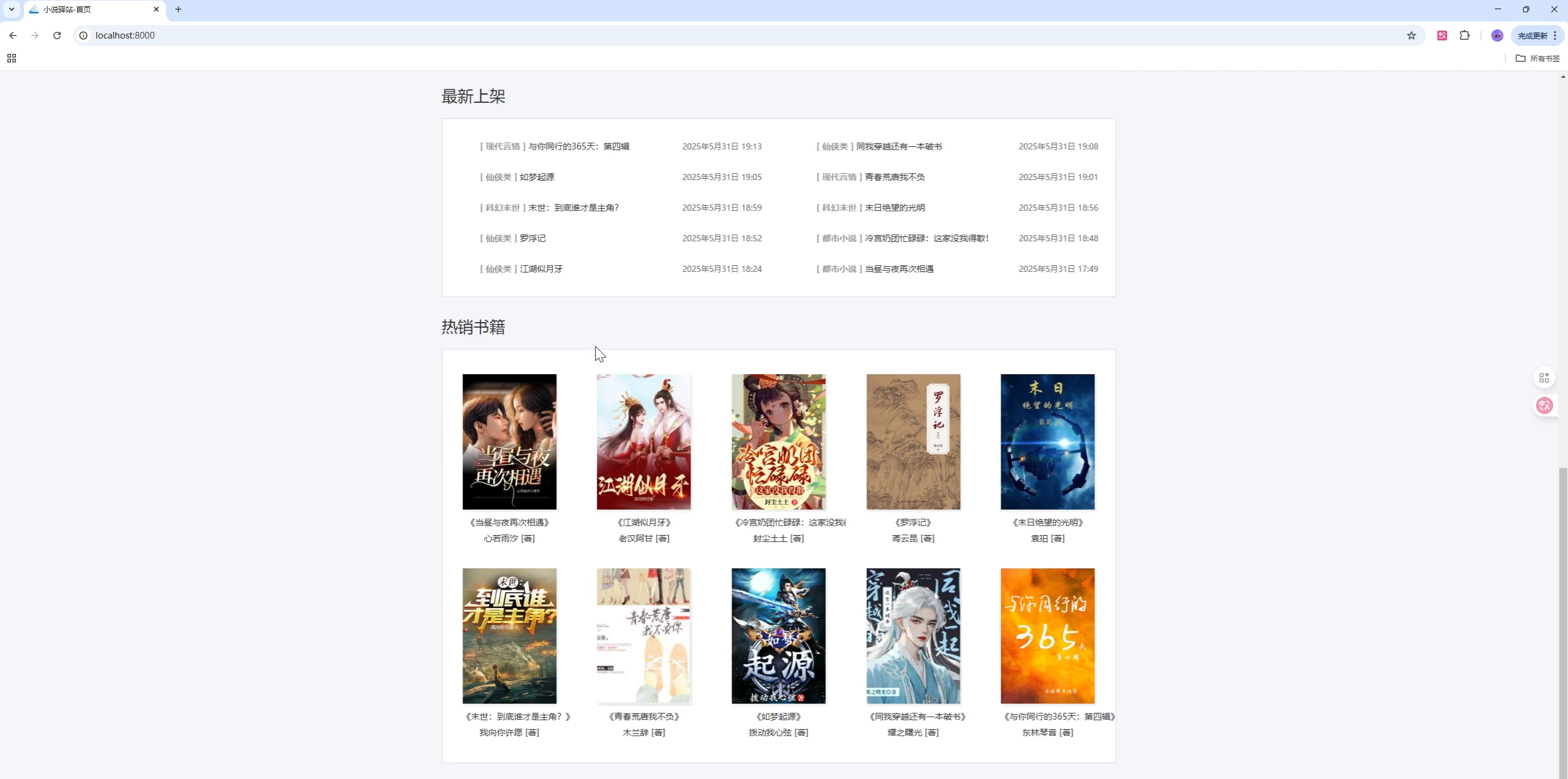This screenshot has width=1568, height=779.
Task: Click title 《罗浮记》 under cover
Action: click(x=913, y=522)
